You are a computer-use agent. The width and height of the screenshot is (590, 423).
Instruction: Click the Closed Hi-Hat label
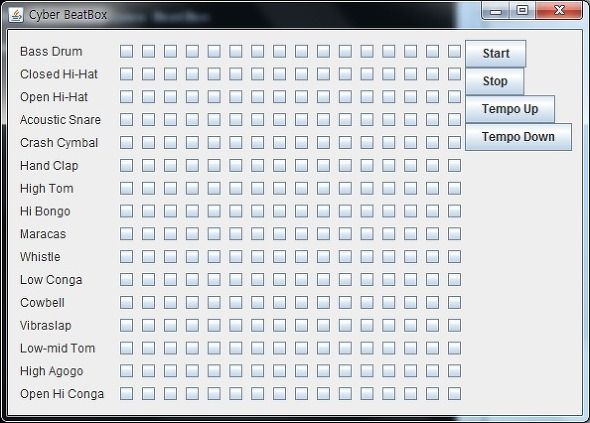[59, 74]
